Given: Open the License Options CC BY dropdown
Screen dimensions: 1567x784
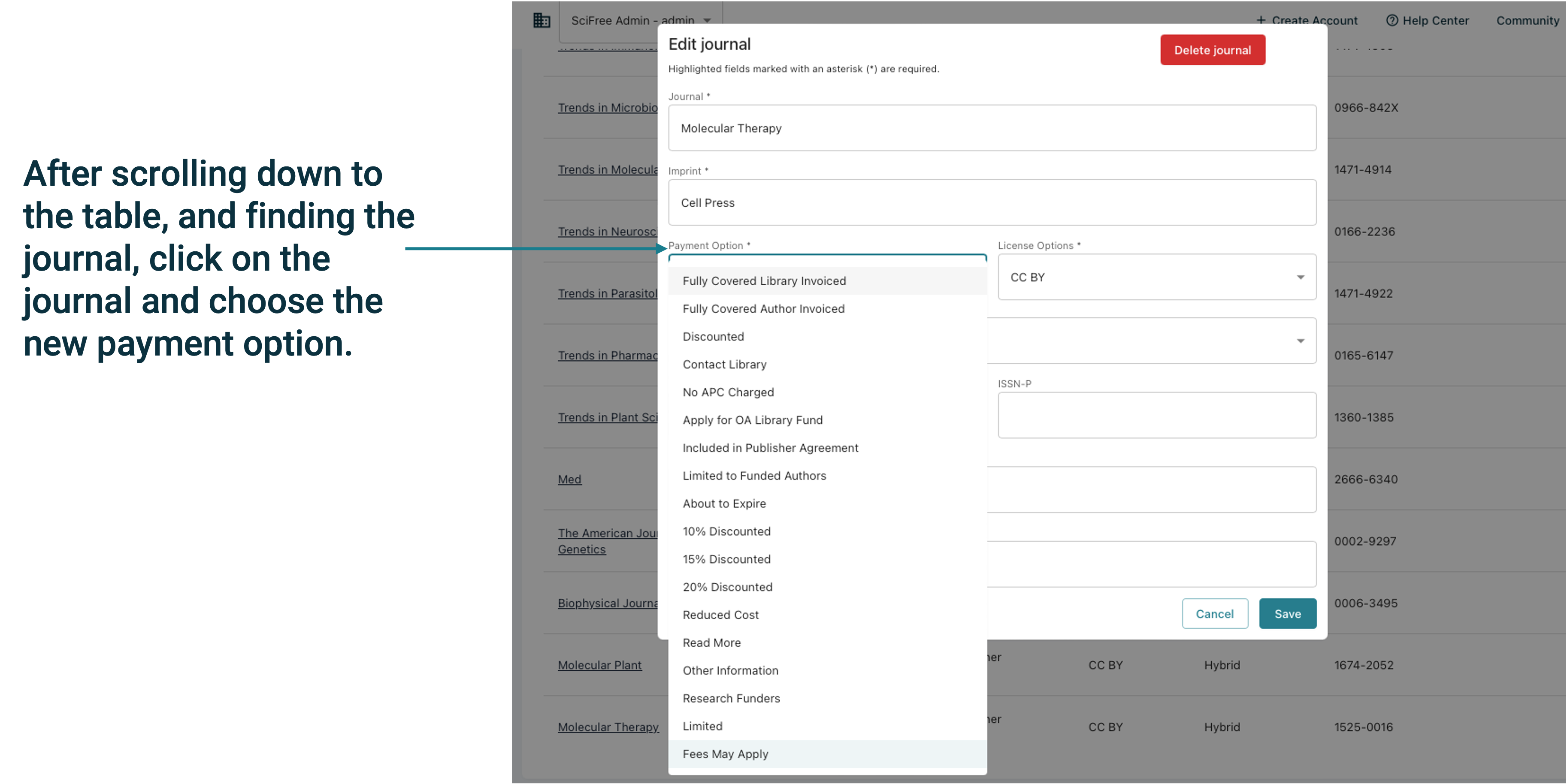Looking at the screenshot, I should [1156, 277].
